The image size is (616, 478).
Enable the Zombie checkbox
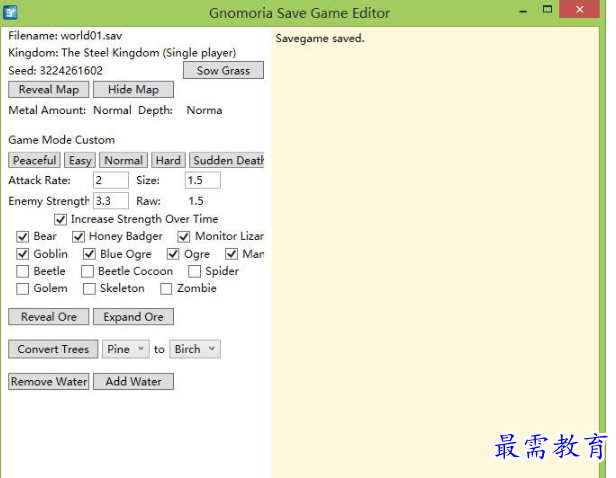point(166,289)
